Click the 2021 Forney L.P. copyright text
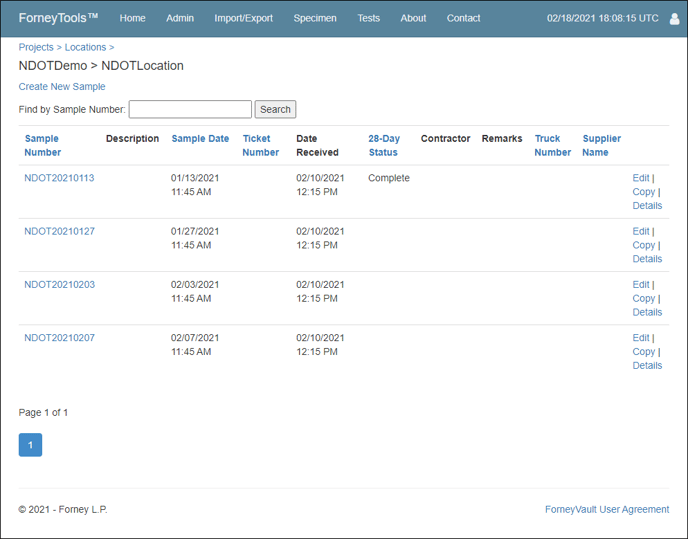Viewport: 688px width, 539px height. point(63,509)
